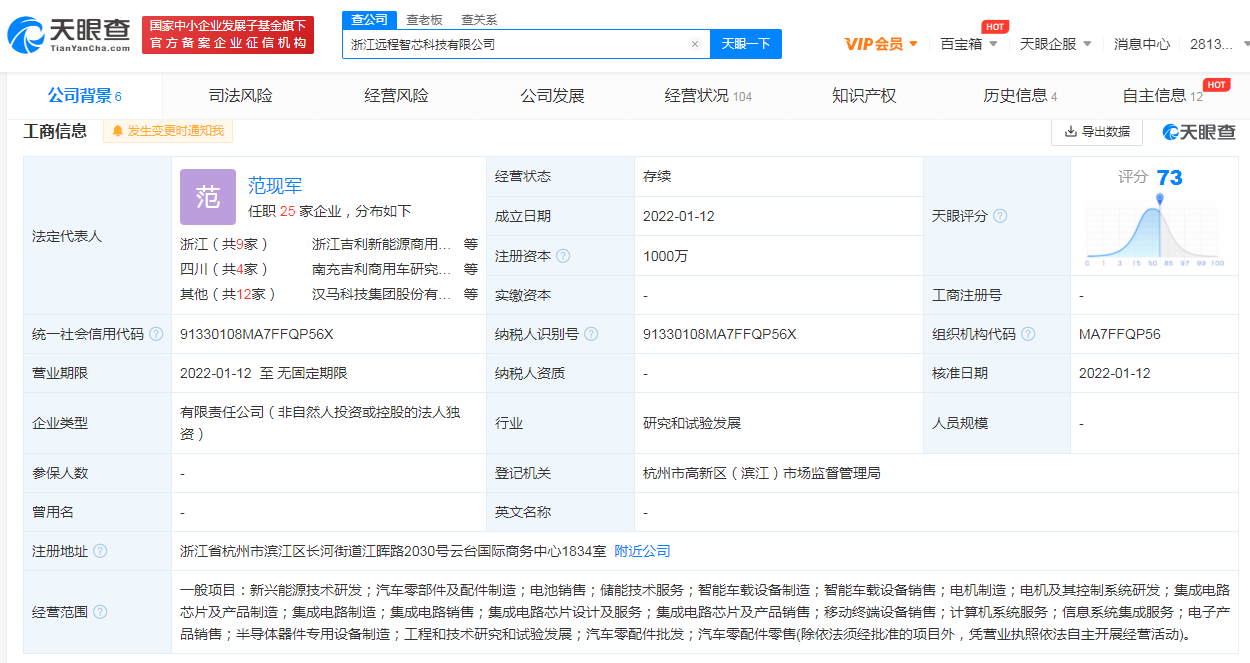Click the 天眼评分 score distribution chart
Screen dimensions: 1250x663
1155,231
